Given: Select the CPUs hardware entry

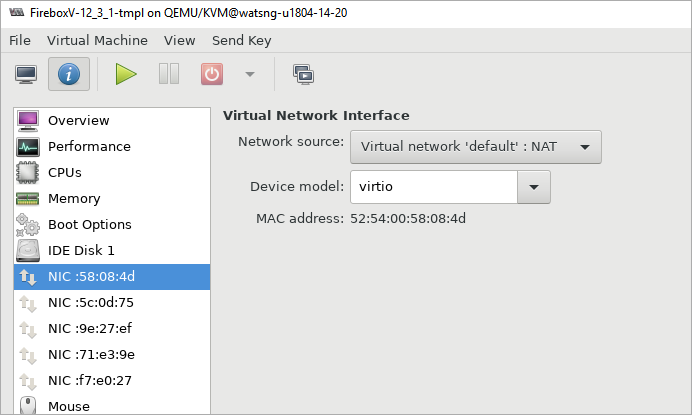Looking at the screenshot, I should tap(65, 172).
